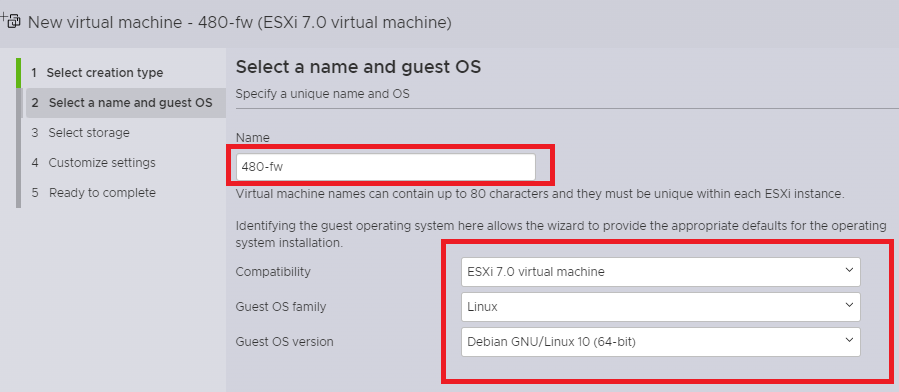
Task: Jump to step 3 Select storage
Action: [80, 133]
